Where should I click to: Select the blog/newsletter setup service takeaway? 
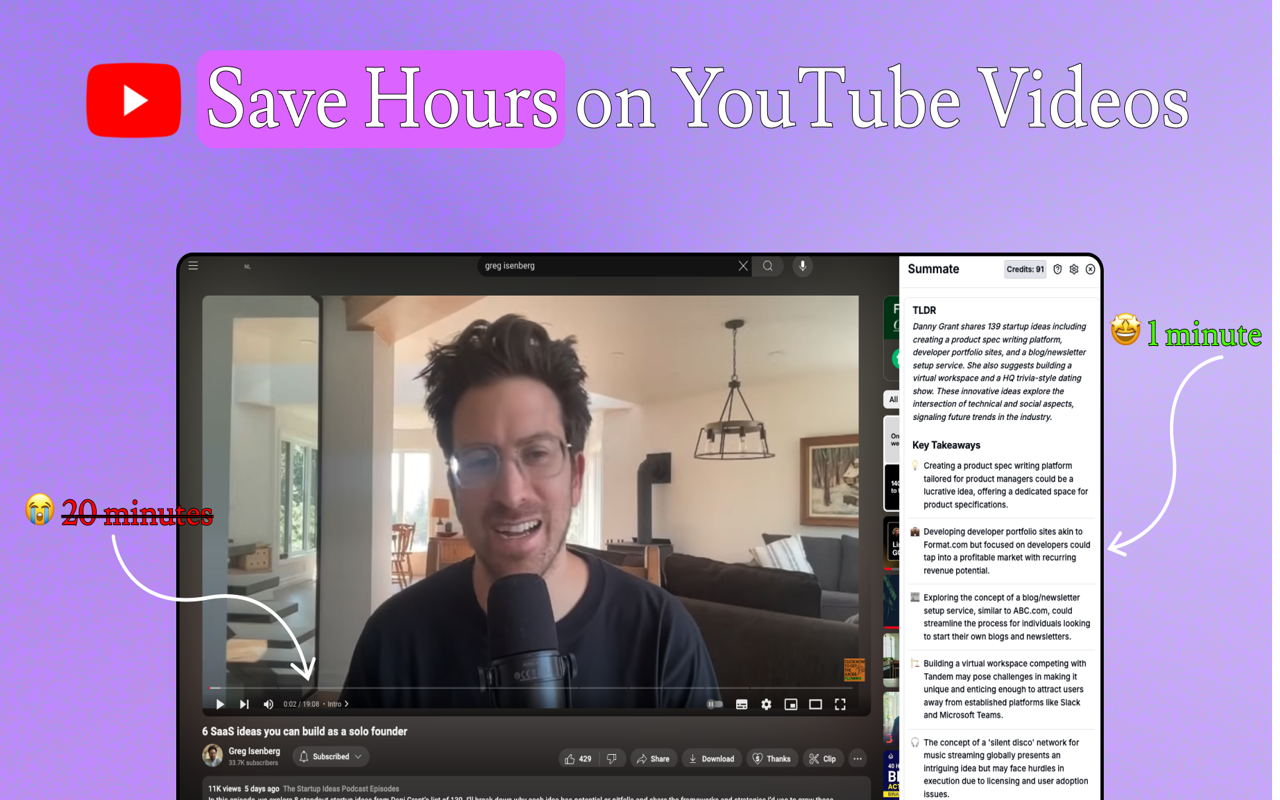1000,617
